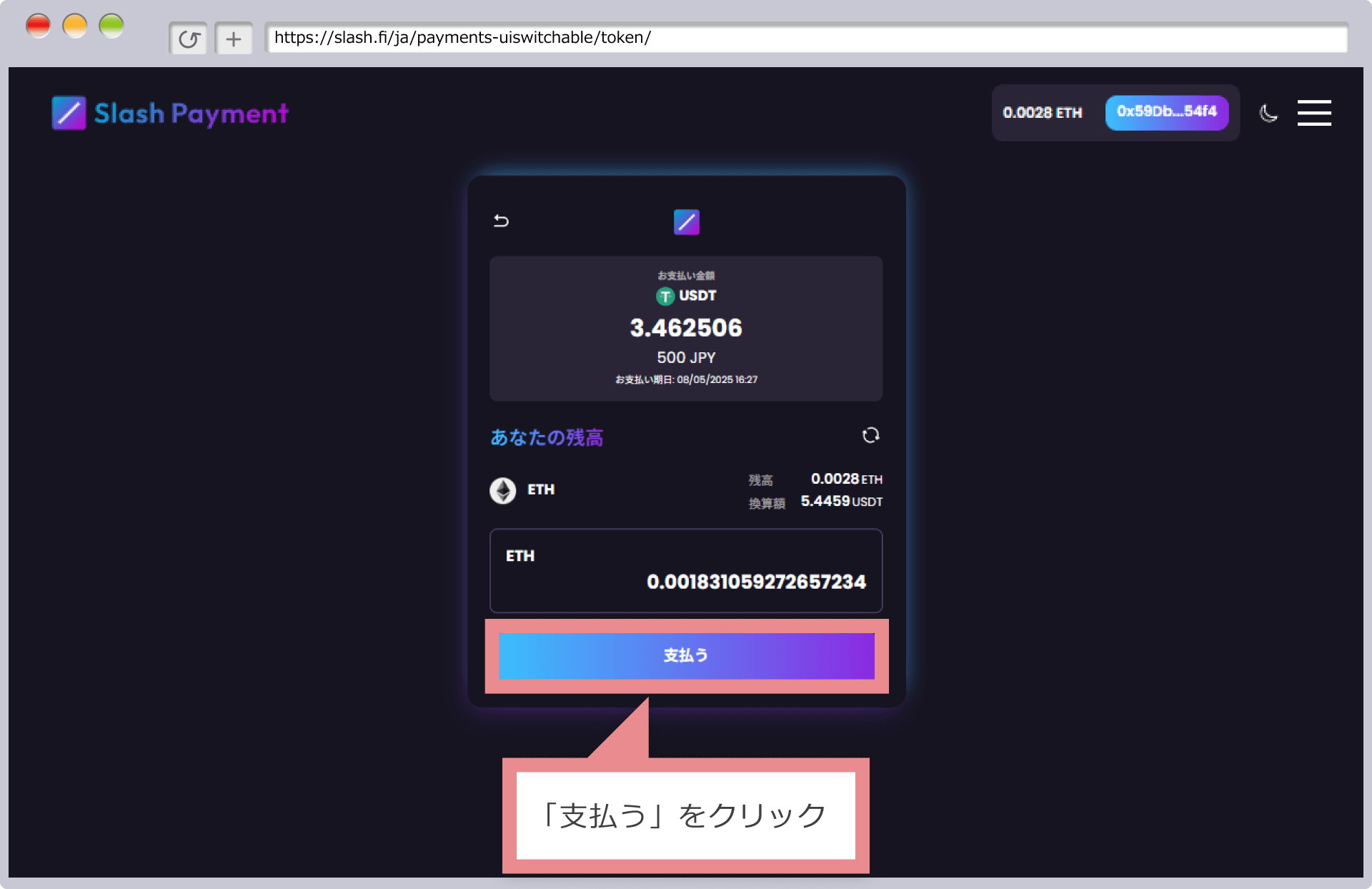The height and width of the screenshot is (889, 1372).
Task: Click the green USDT Tether icon
Action: [x=665, y=296]
